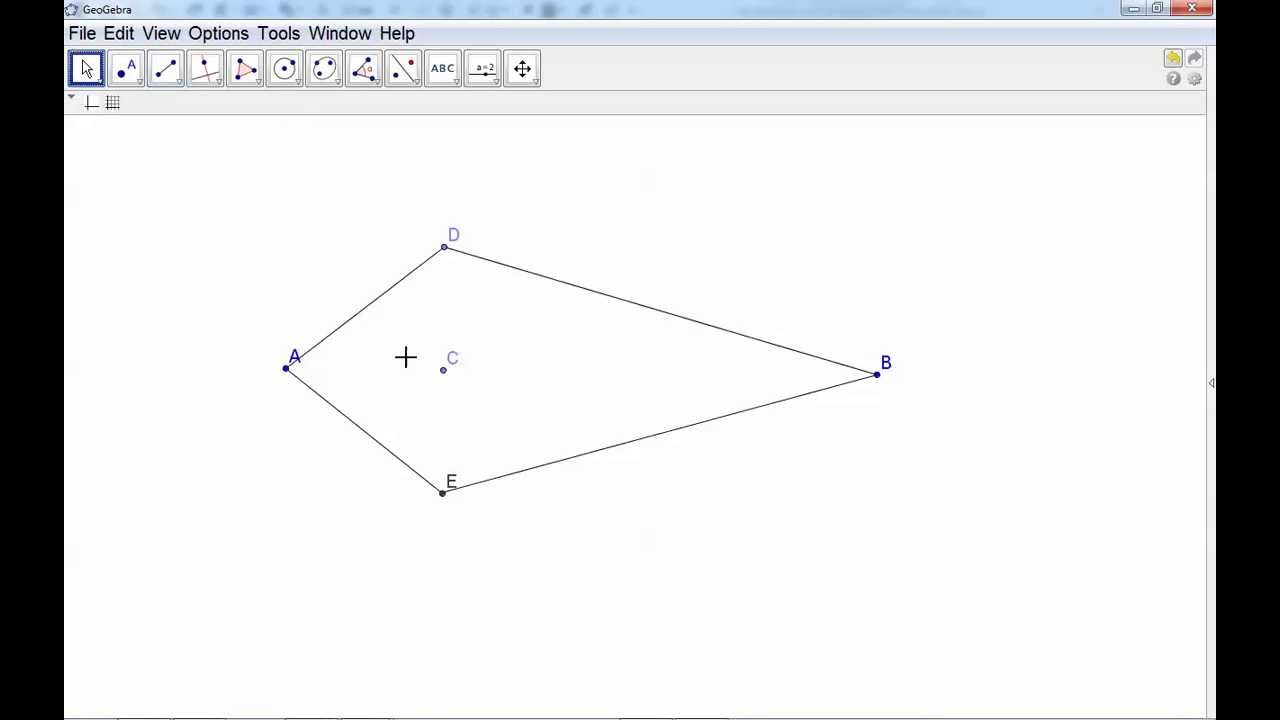1280x720 pixels.
Task: Select the ABC Insert Text tool
Action: click(x=443, y=69)
